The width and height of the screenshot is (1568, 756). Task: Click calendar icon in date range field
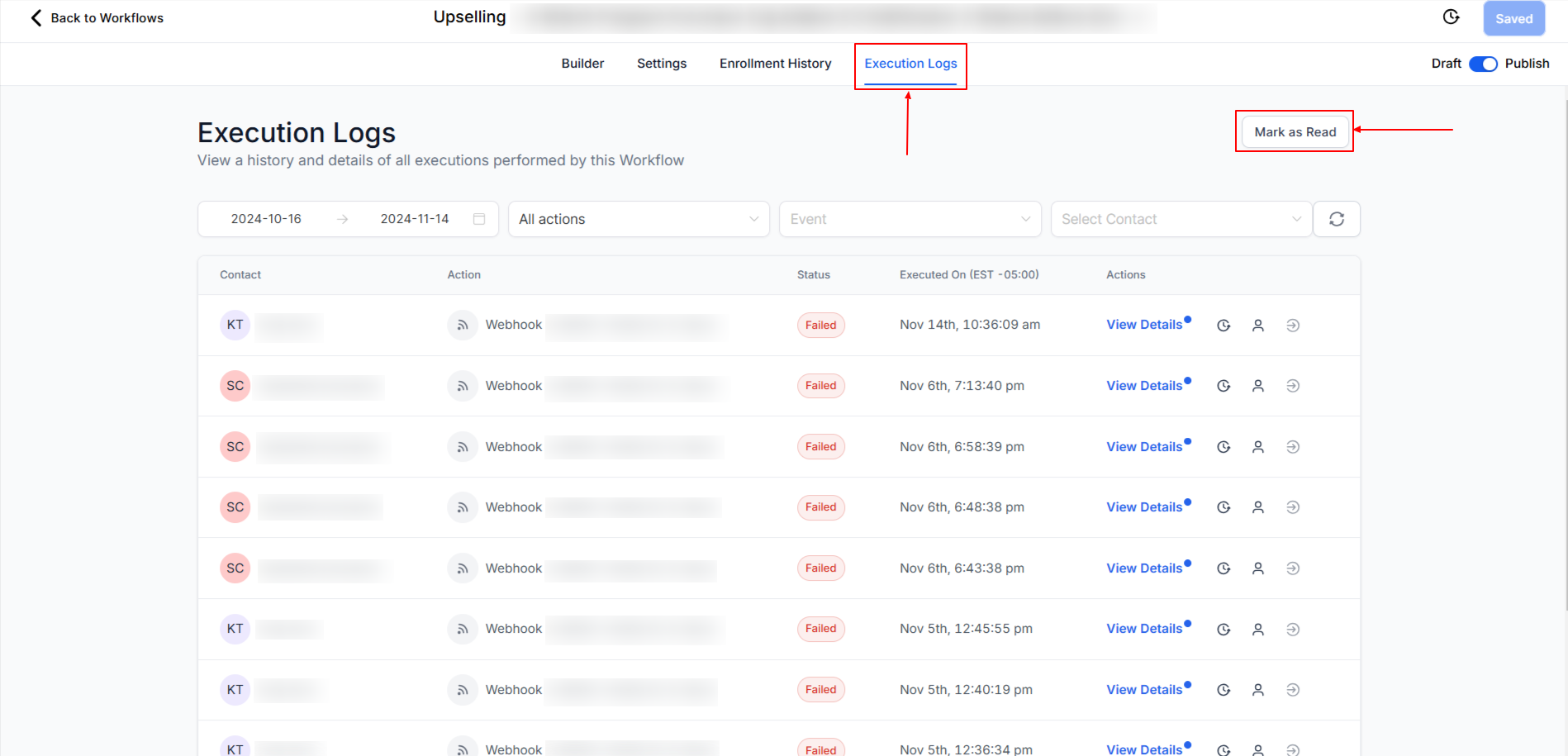479,219
